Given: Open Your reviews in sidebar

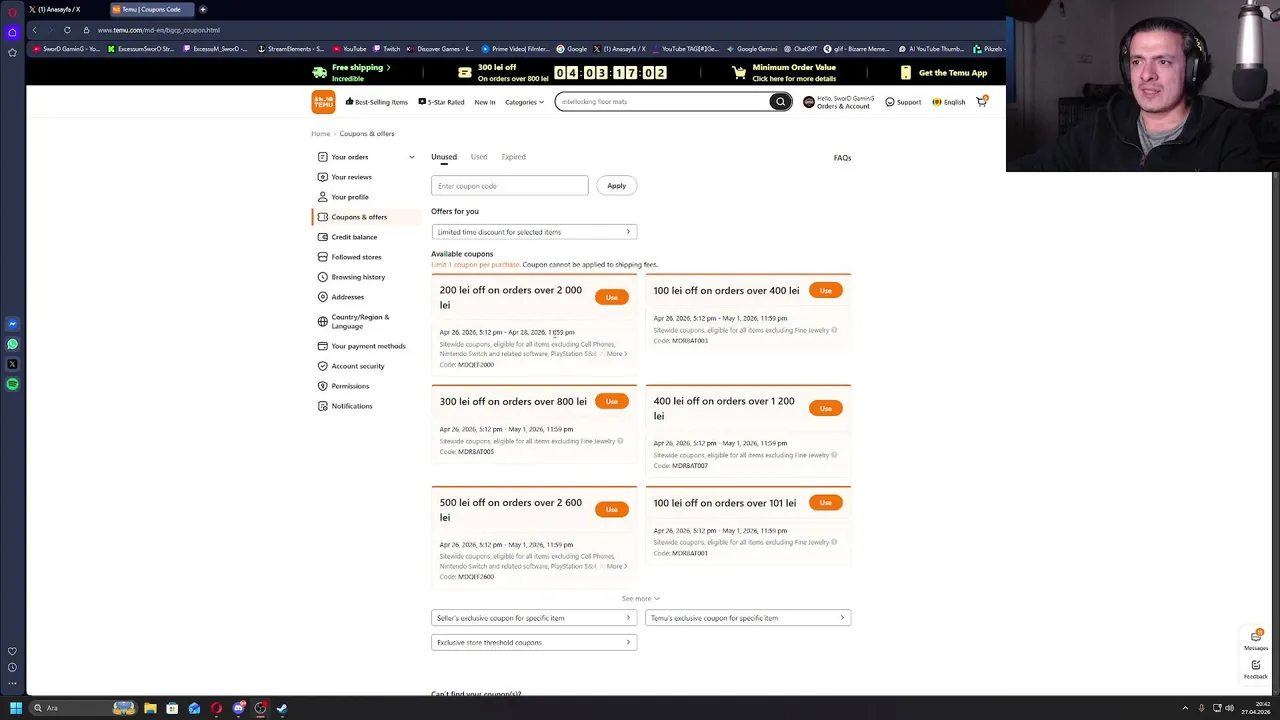Looking at the screenshot, I should click(x=351, y=177).
